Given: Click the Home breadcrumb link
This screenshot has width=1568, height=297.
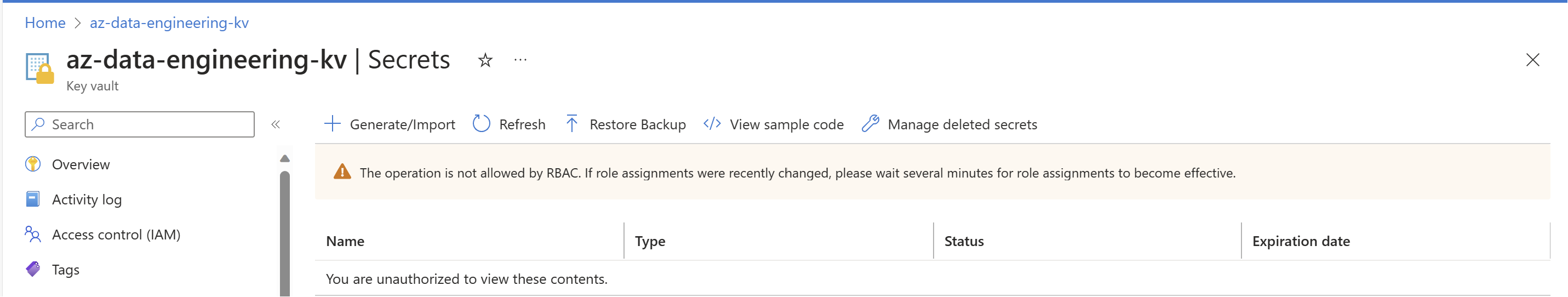Looking at the screenshot, I should (45, 23).
